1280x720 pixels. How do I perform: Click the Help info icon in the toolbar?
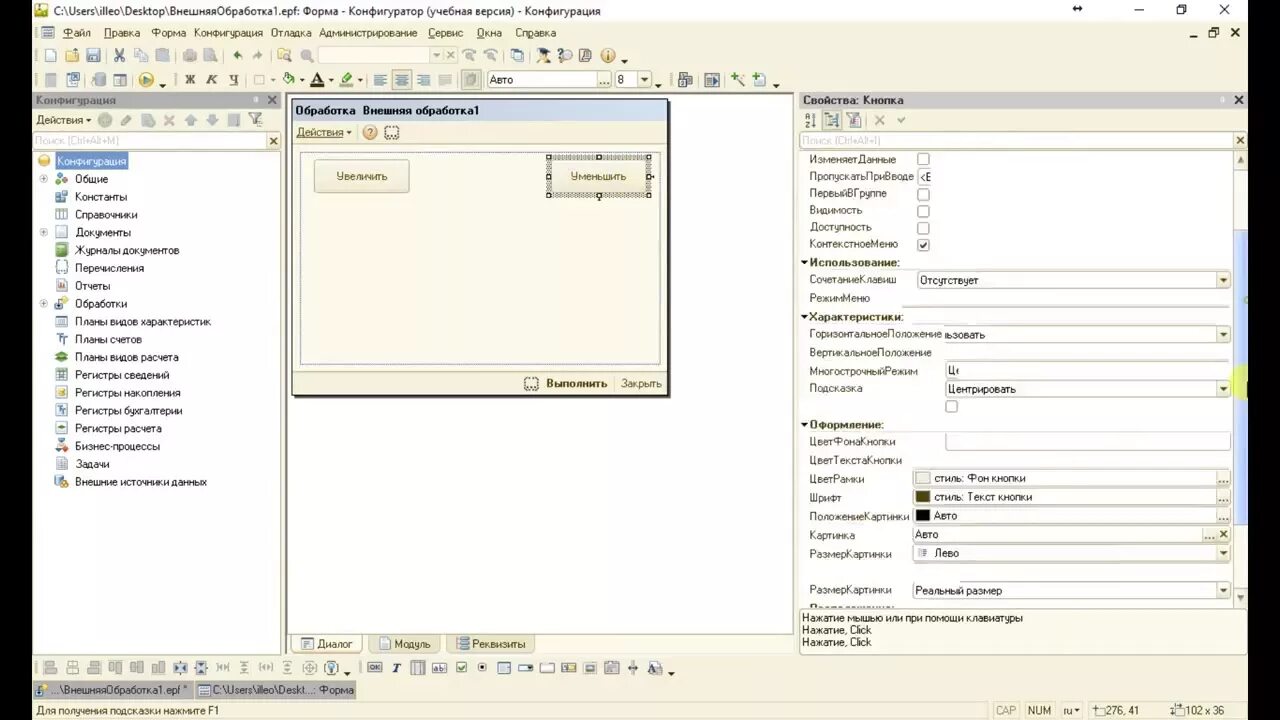pyautogui.click(x=608, y=56)
